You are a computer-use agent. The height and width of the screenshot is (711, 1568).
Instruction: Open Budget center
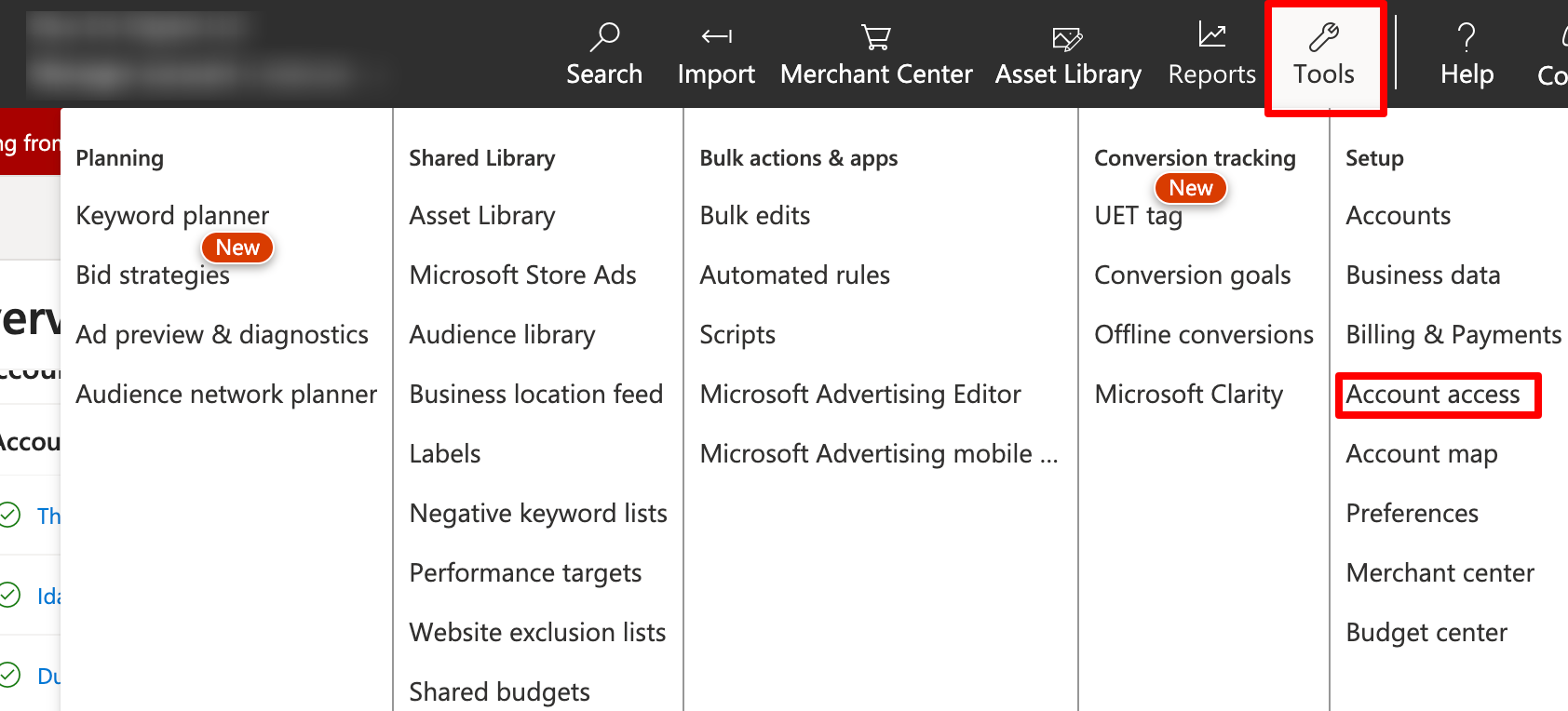[1426, 633]
